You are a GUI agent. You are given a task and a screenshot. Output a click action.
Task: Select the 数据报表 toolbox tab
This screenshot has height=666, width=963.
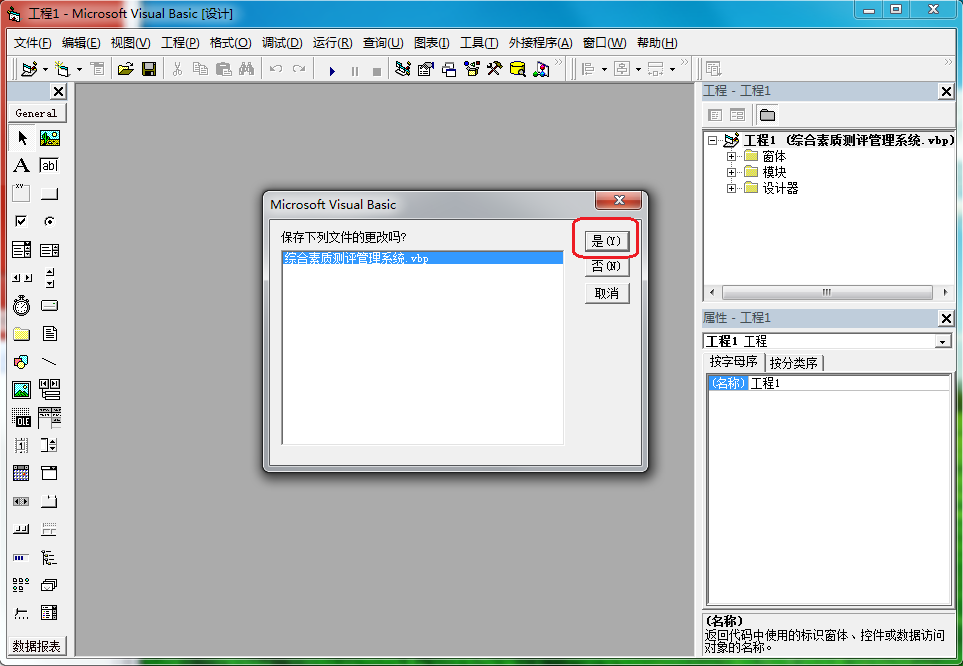click(x=36, y=646)
